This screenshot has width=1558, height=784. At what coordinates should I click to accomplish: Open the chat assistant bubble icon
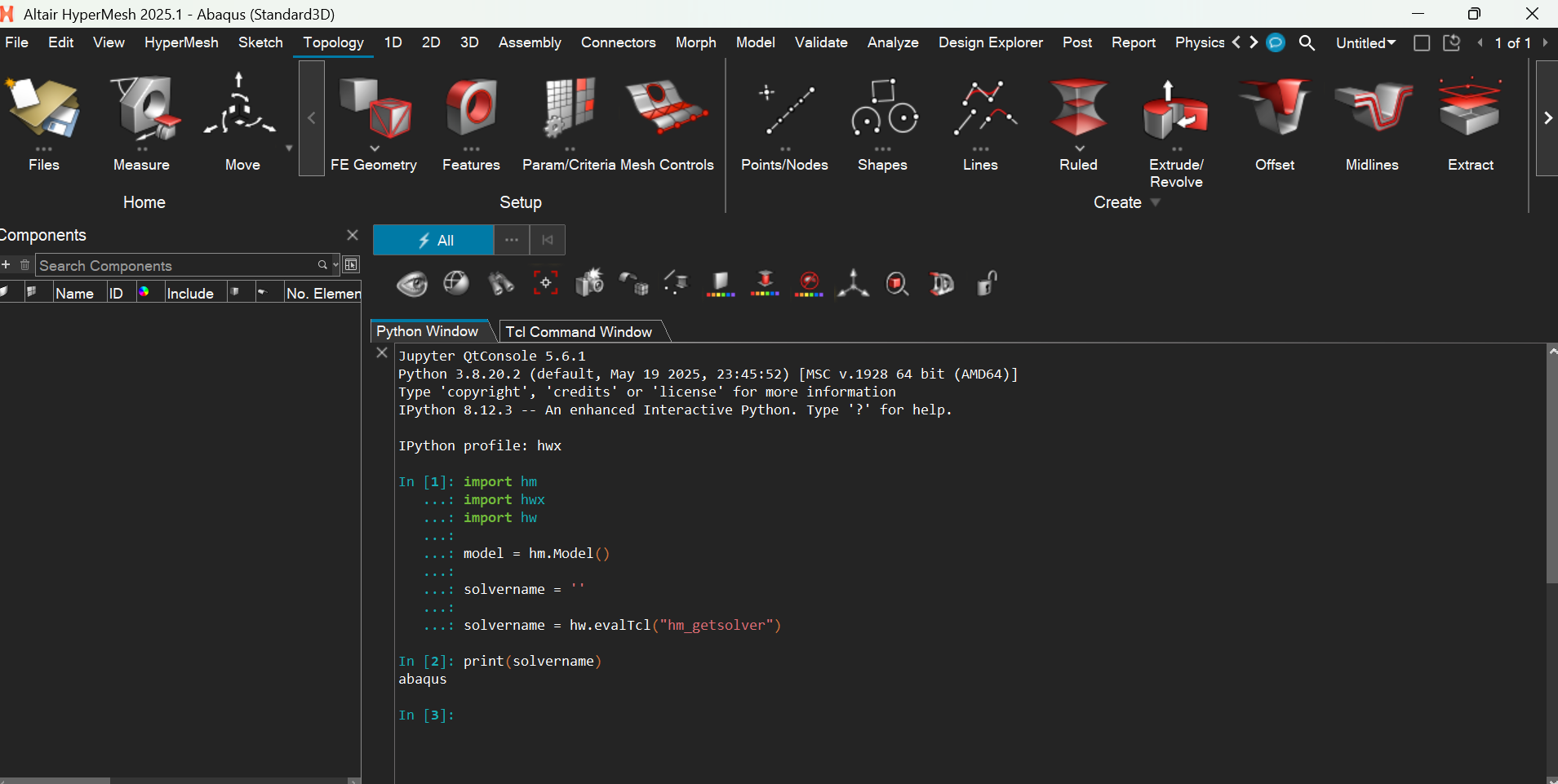1276,42
